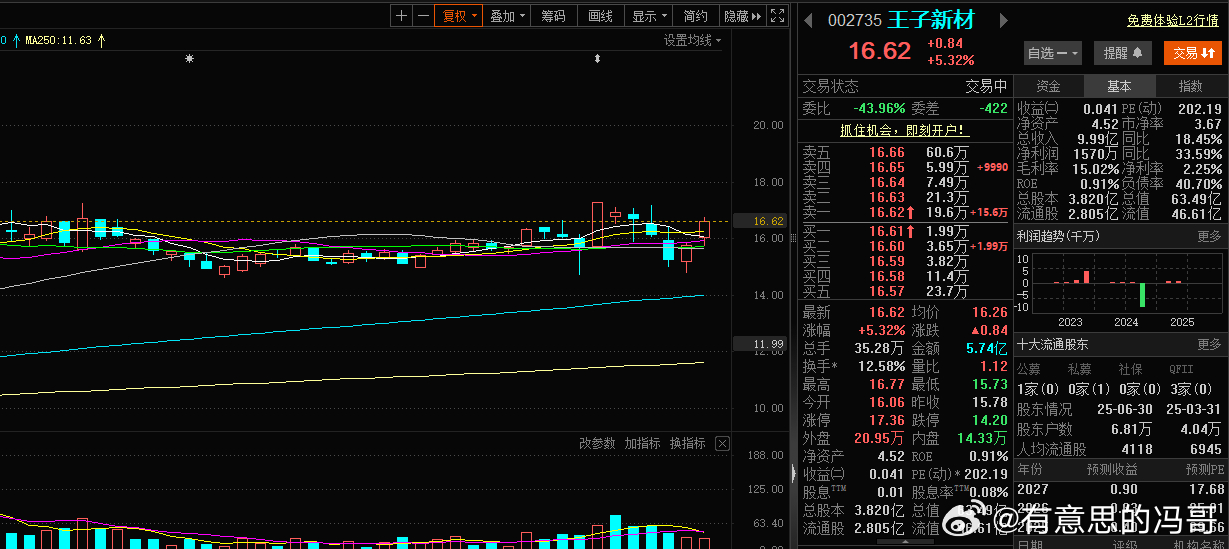Open 更多 beside 利润趋势
Image resolution: width=1229 pixels, height=549 pixels.
(x=1209, y=237)
